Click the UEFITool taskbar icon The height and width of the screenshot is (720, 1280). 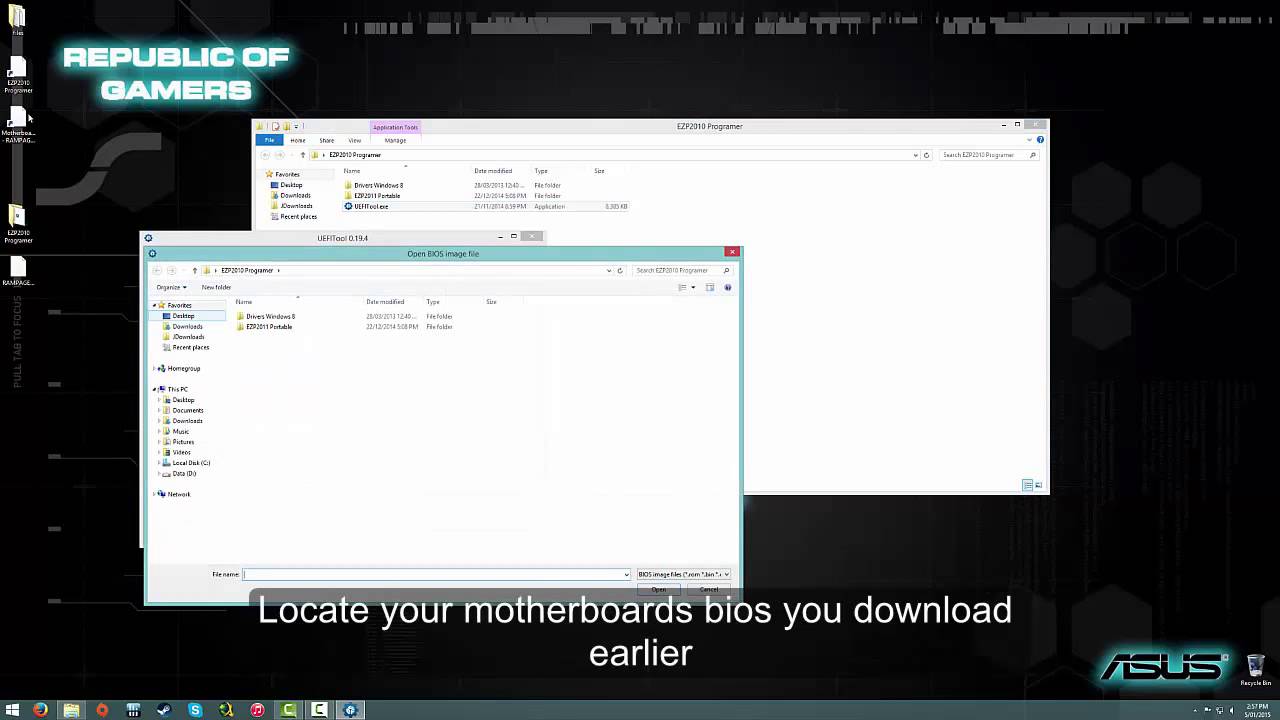point(350,710)
